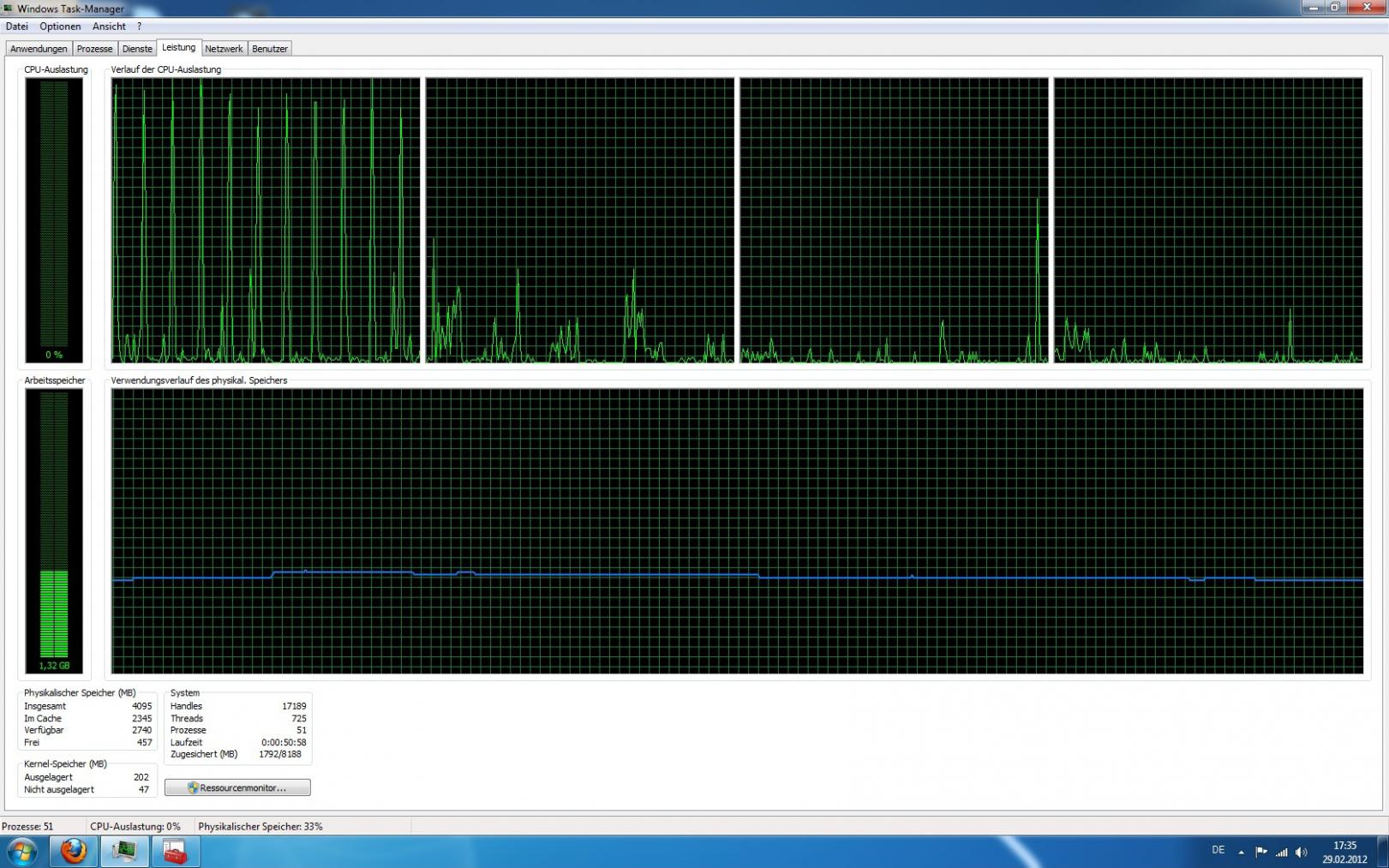The image size is (1389, 868).
Task: Click Insgesamt value 4095
Action: click(x=141, y=707)
